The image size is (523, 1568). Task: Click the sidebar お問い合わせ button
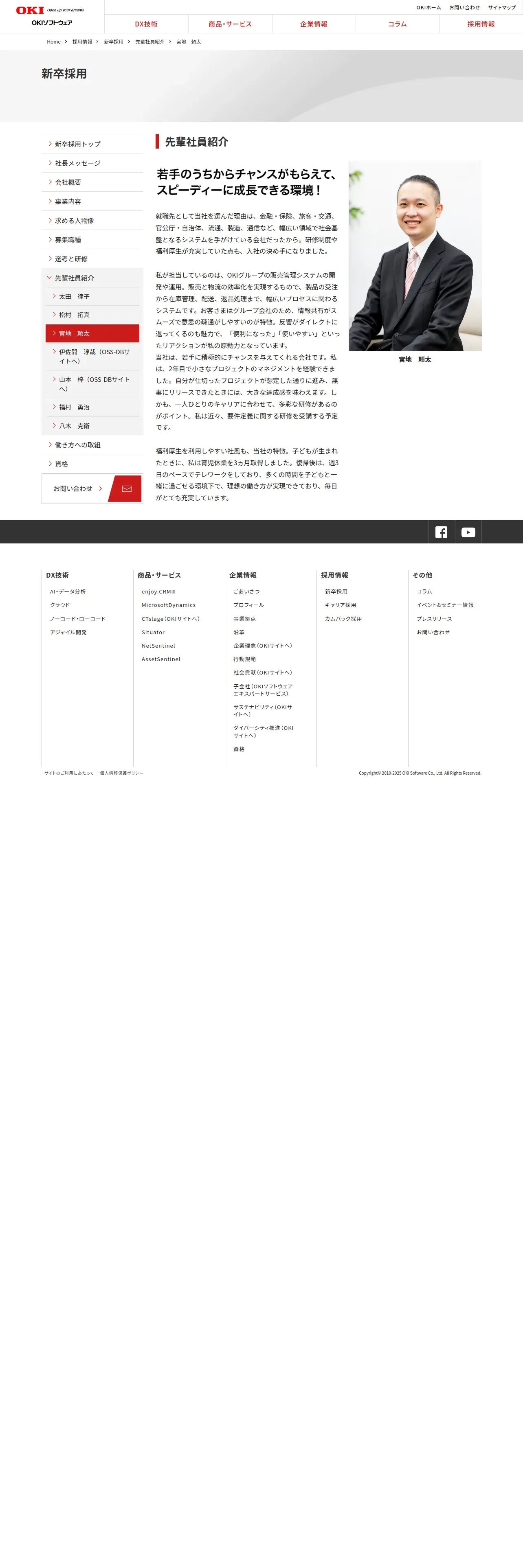[92, 489]
